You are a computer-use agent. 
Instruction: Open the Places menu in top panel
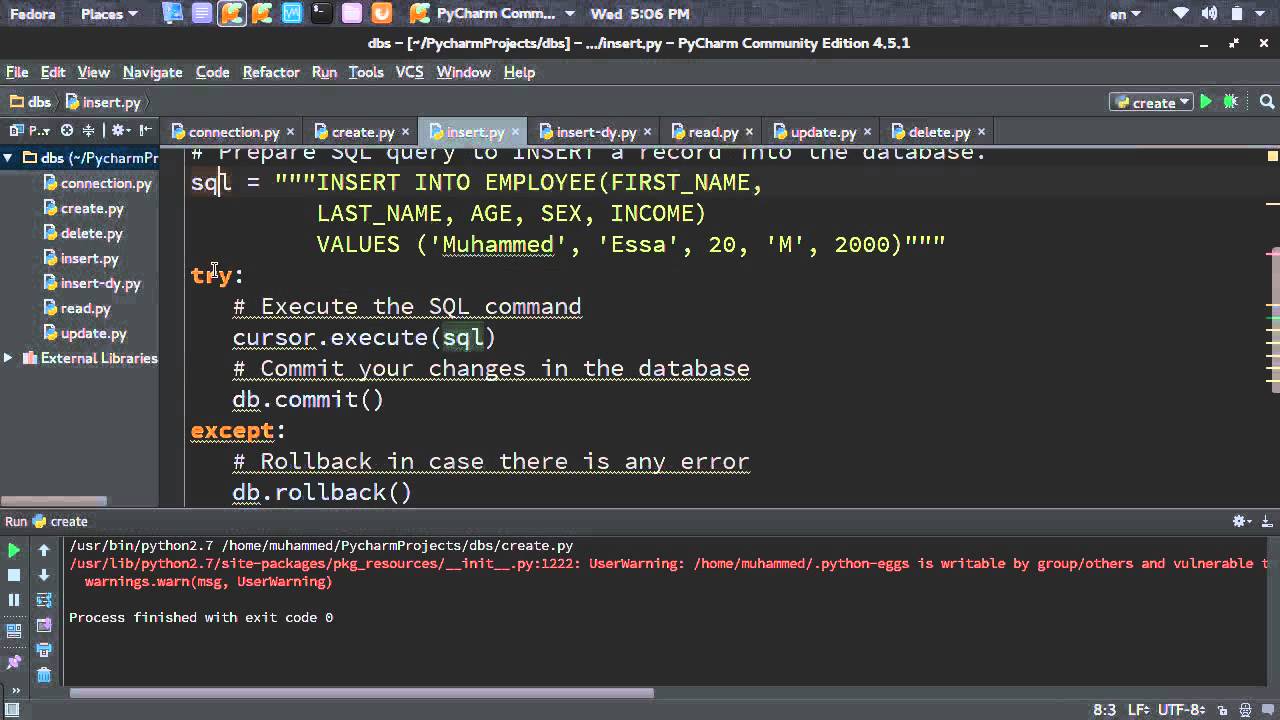pos(109,14)
